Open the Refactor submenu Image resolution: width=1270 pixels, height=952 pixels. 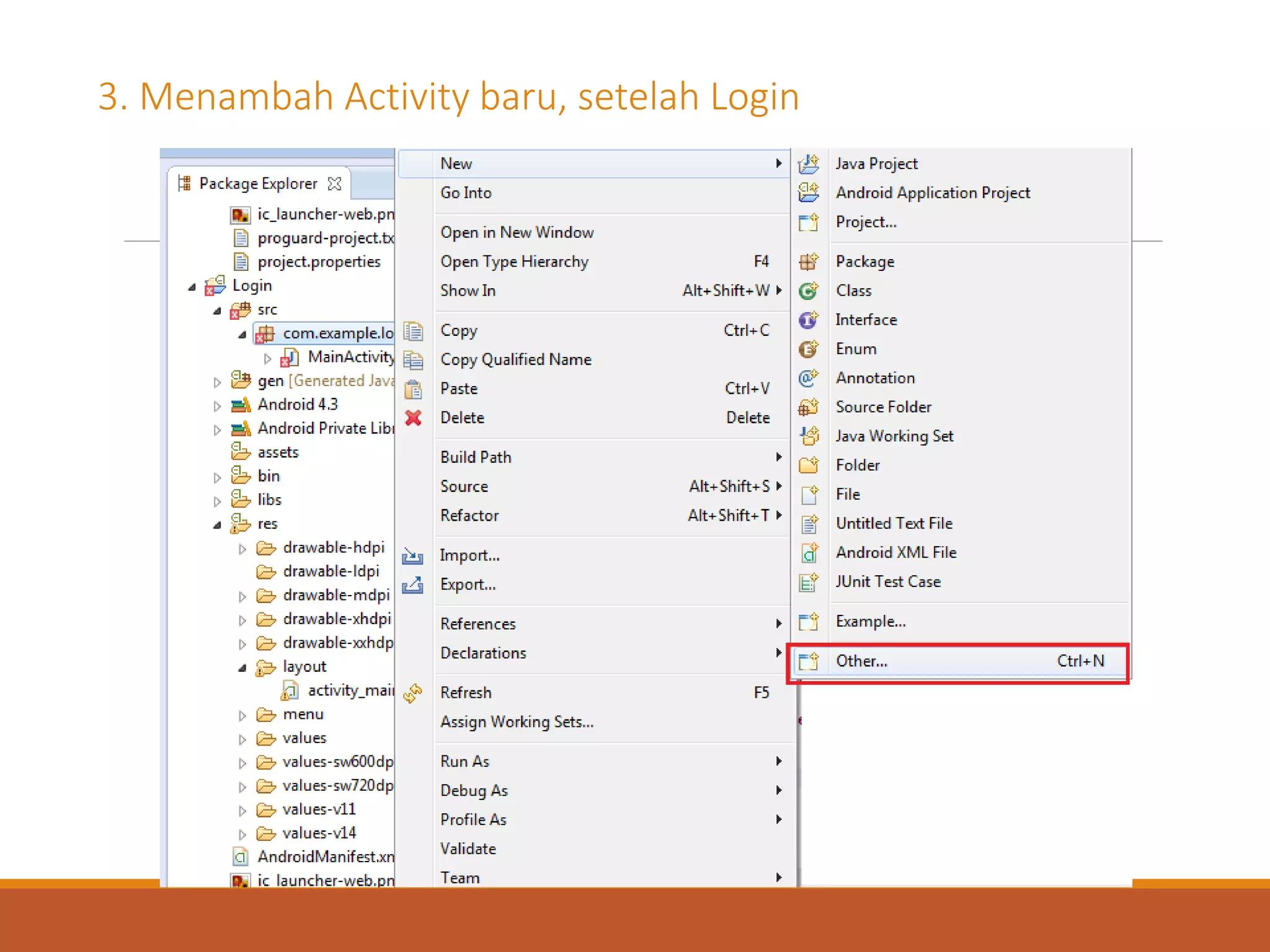coord(594,516)
